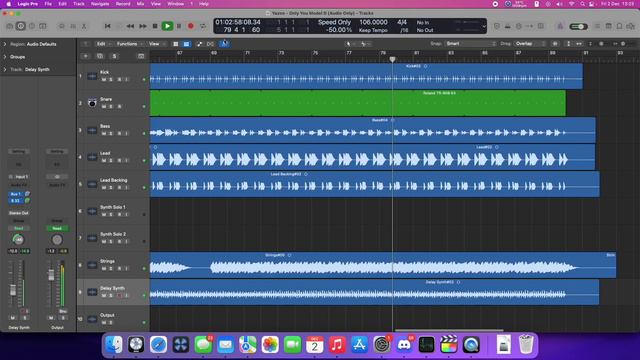Open the Toolbar button in control bar
The width and height of the screenshot is (640, 360).
[x=42, y=26]
